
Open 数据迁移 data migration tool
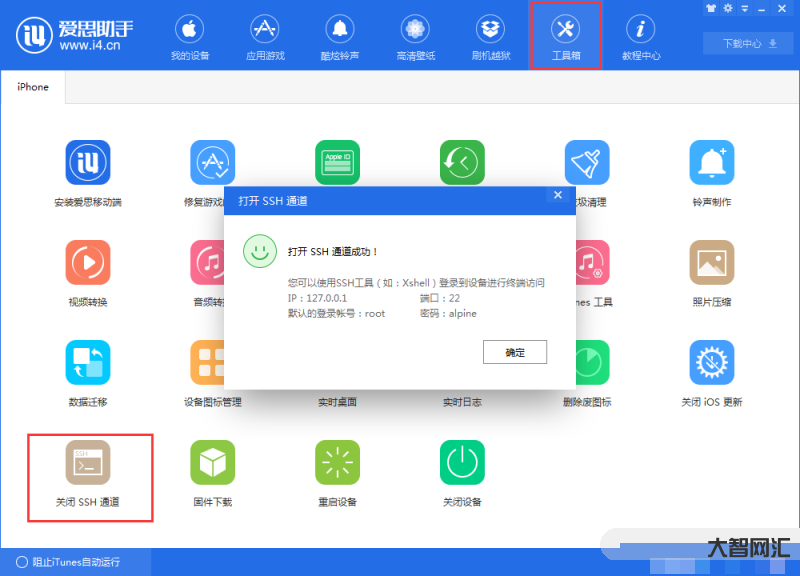click(x=88, y=373)
